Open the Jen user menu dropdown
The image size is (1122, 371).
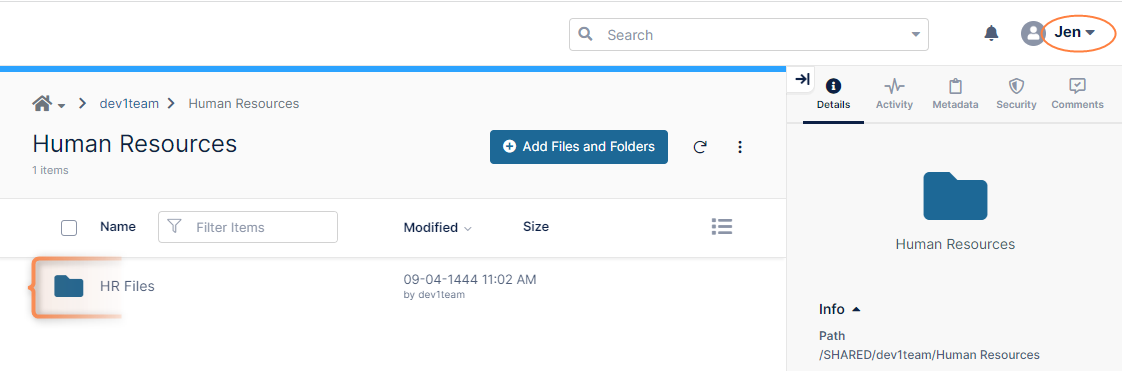coord(1075,32)
